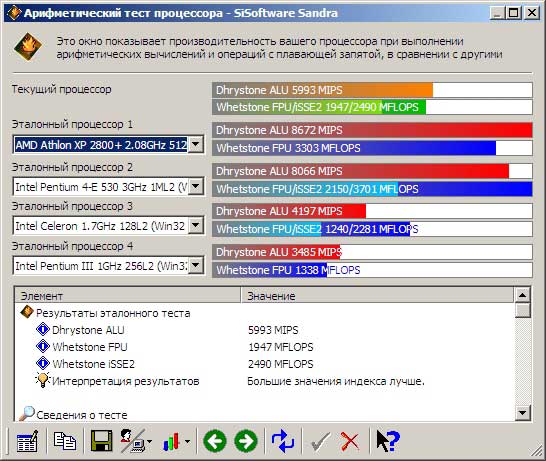Image resolution: width=546 pixels, height=461 pixels.
Task: Click the results list scroll down arrow
Action: (x=522, y=413)
